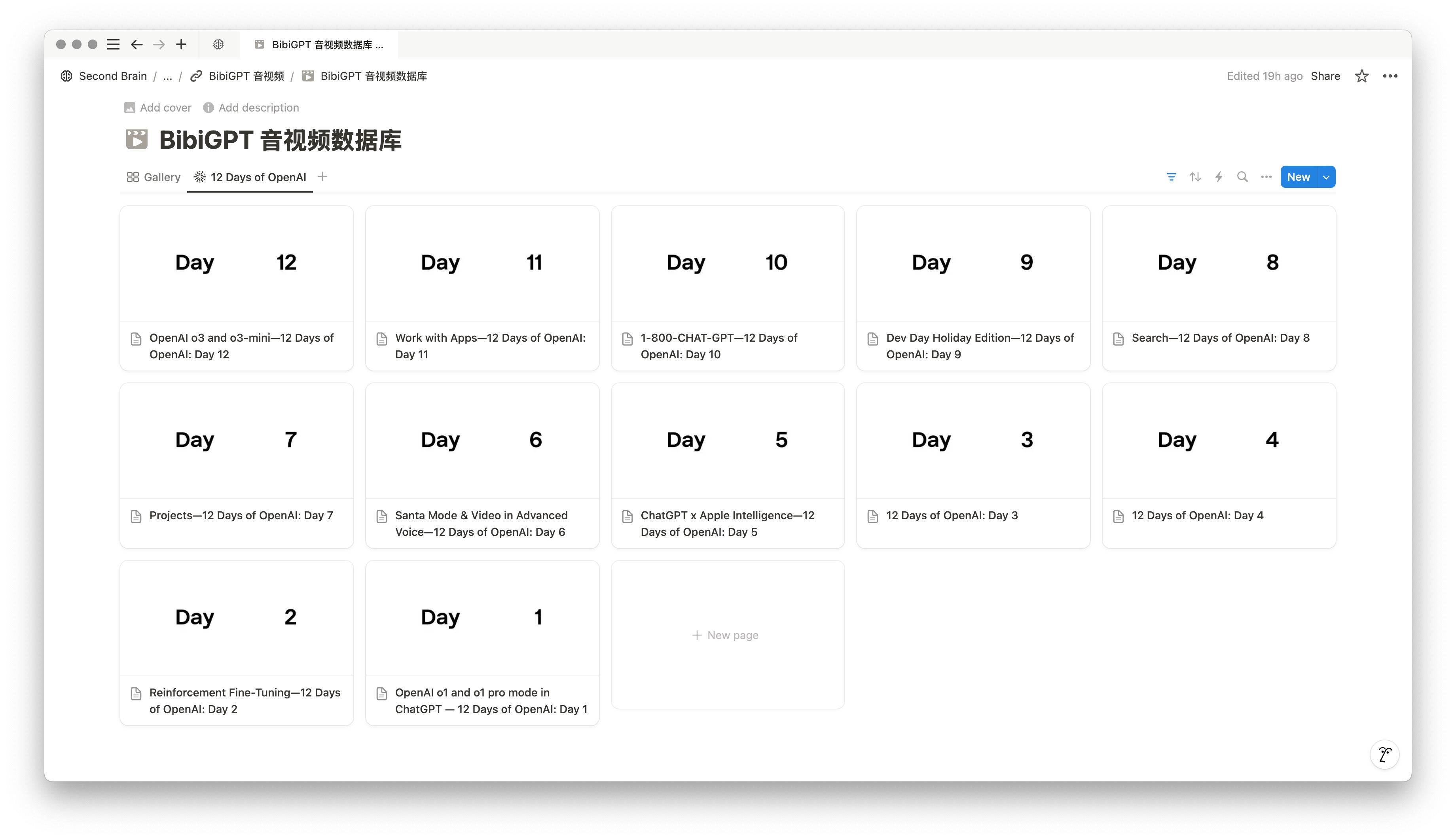Toggle the sidebar hamburger menu icon
Screen dimensions: 1456x840
pos(113,44)
